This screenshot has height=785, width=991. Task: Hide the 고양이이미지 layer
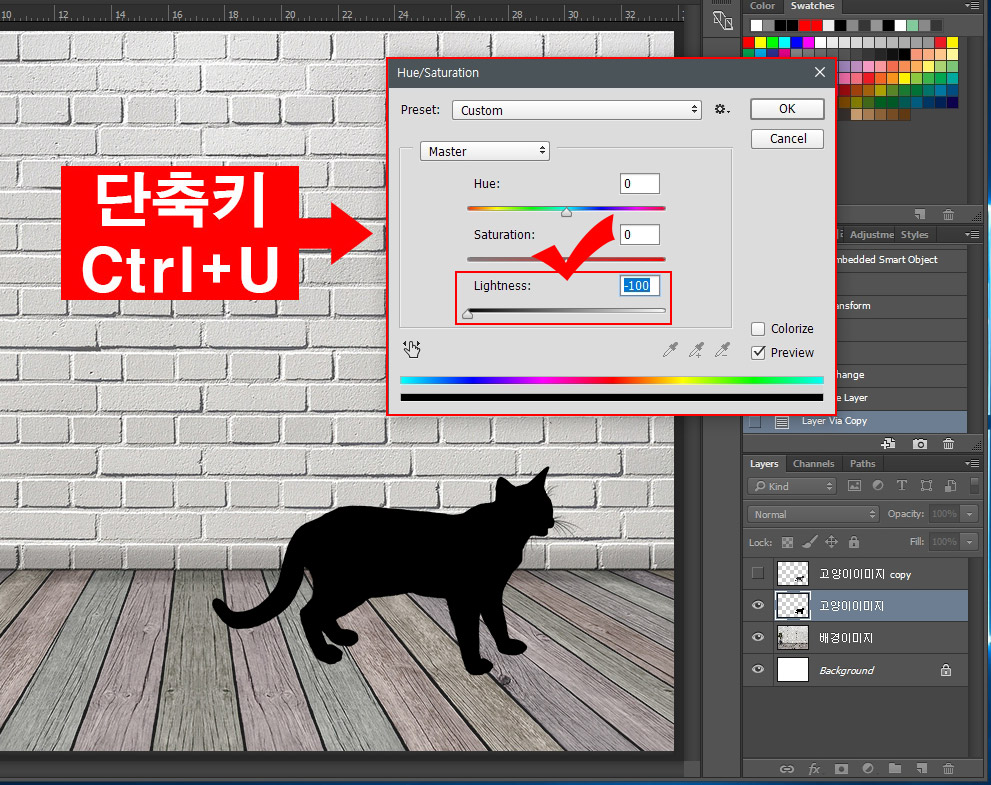coord(758,605)
